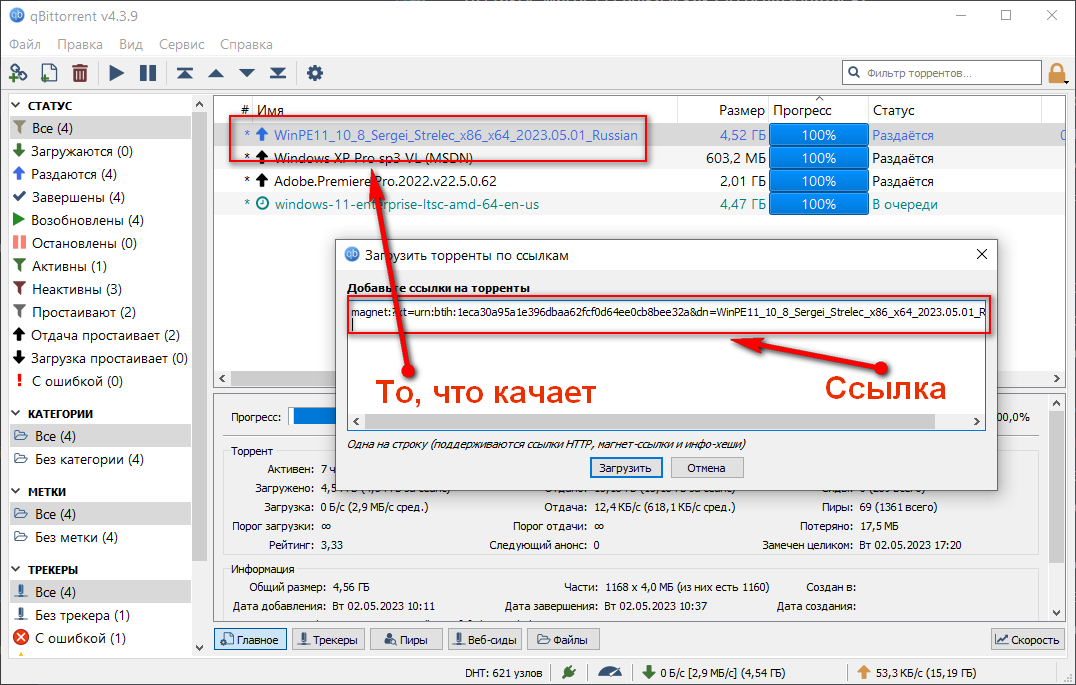The width and height of the screenshot is (1076, 685).
Task: Click the Загрузить button in dialog
Action: click(625, 467)
